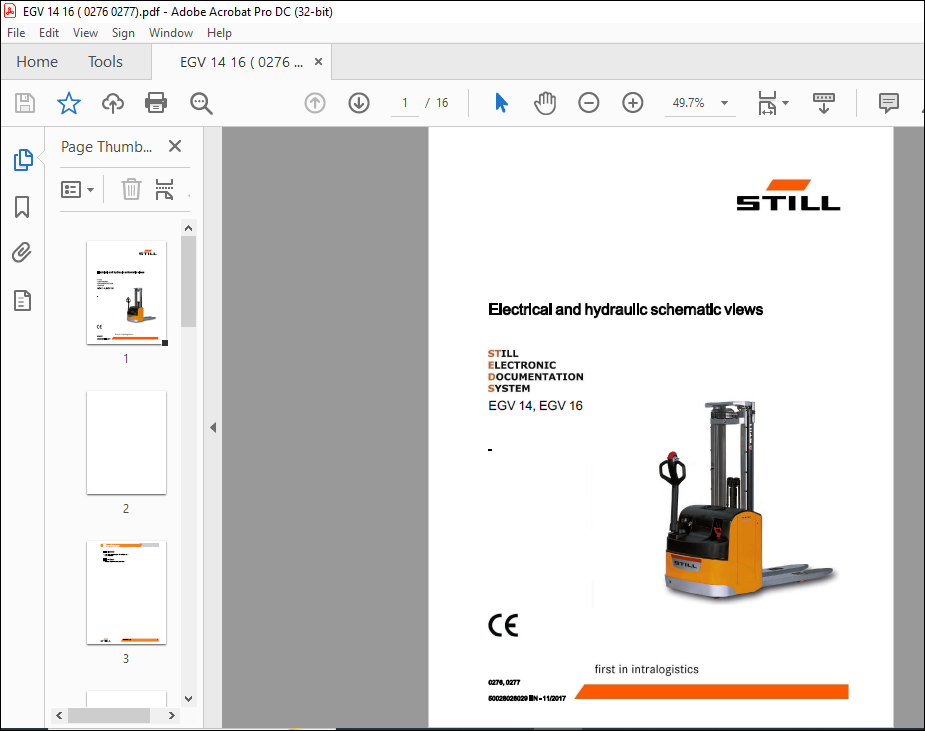
Task: Select page 2 thumbnail
Action: [126, 442]
